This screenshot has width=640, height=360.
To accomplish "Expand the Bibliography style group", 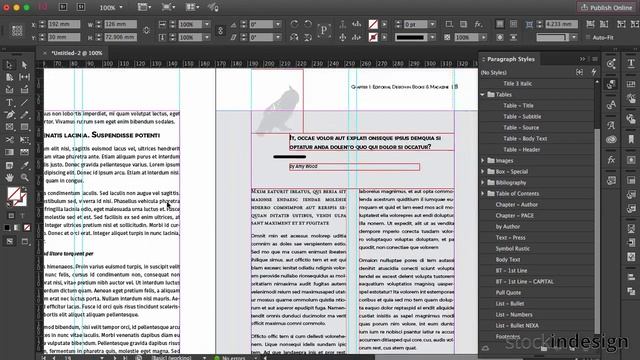I will (x=482, y=182).
